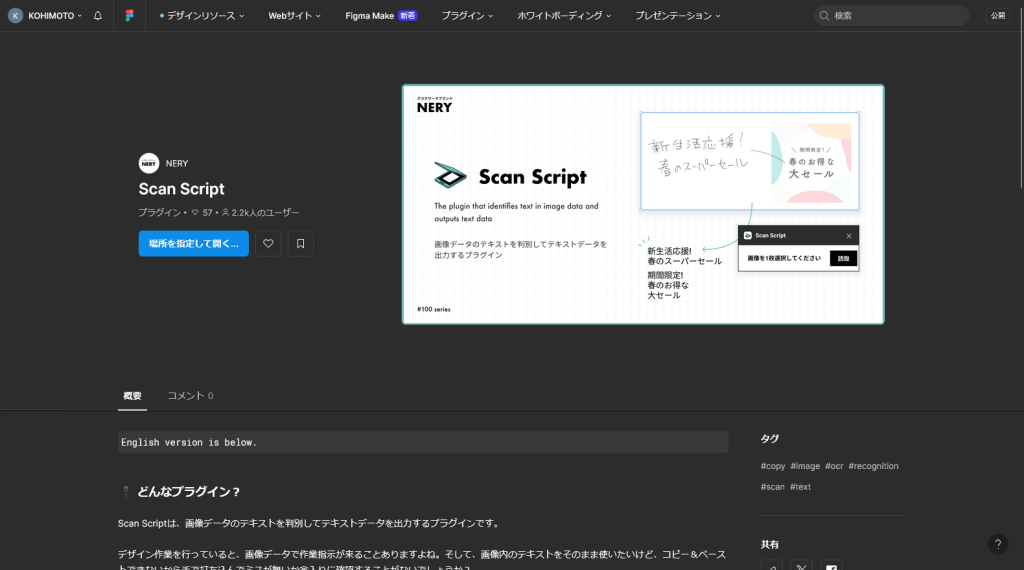Screen dimensions: 1024x570
Task: Go to Figma Make
Action: [x=381, y=16]
